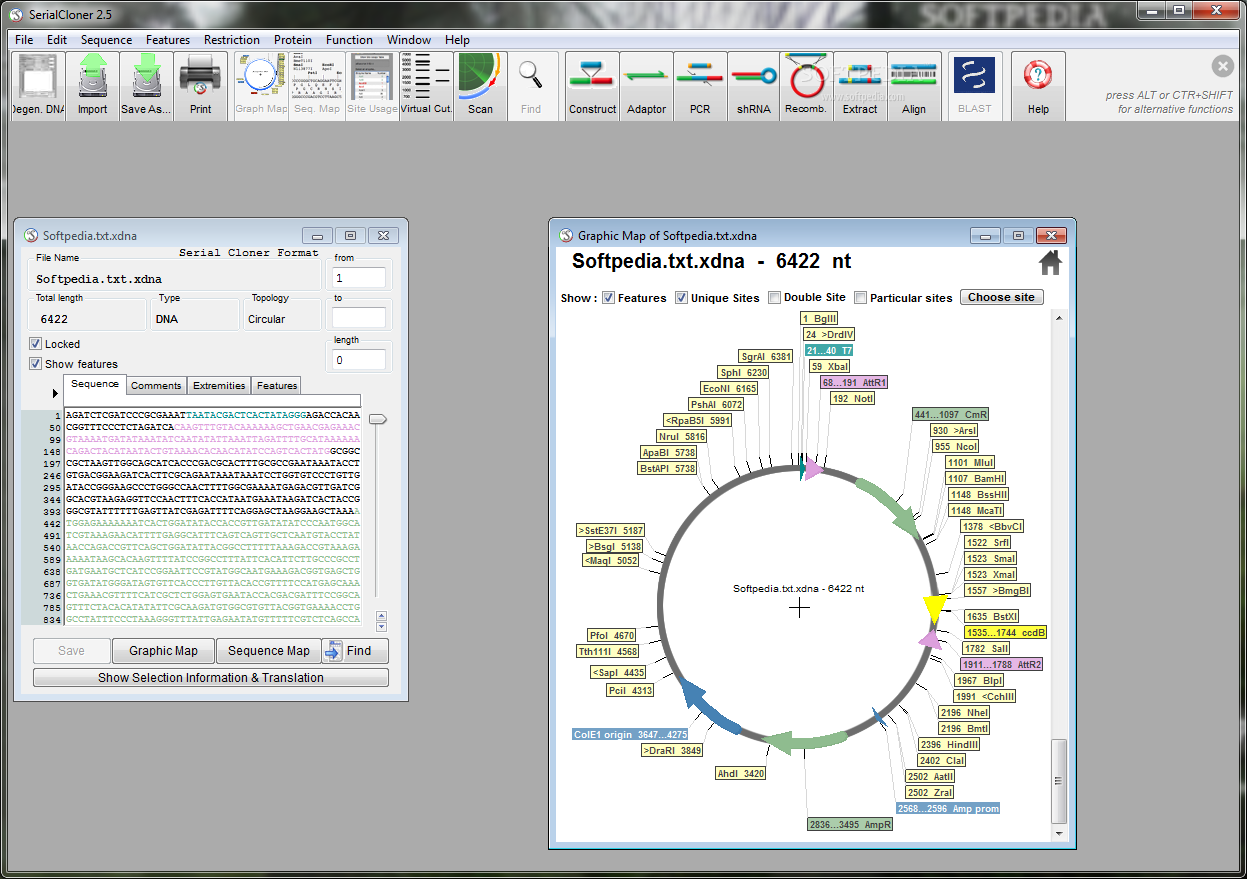Select the AmpR feature label

[850, 824]
